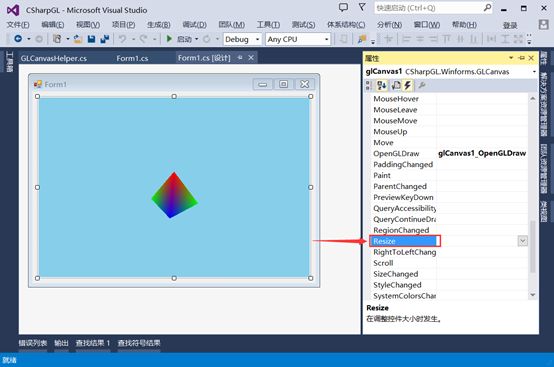
Task: Select the StyleChanged event row
Action: 450,285
